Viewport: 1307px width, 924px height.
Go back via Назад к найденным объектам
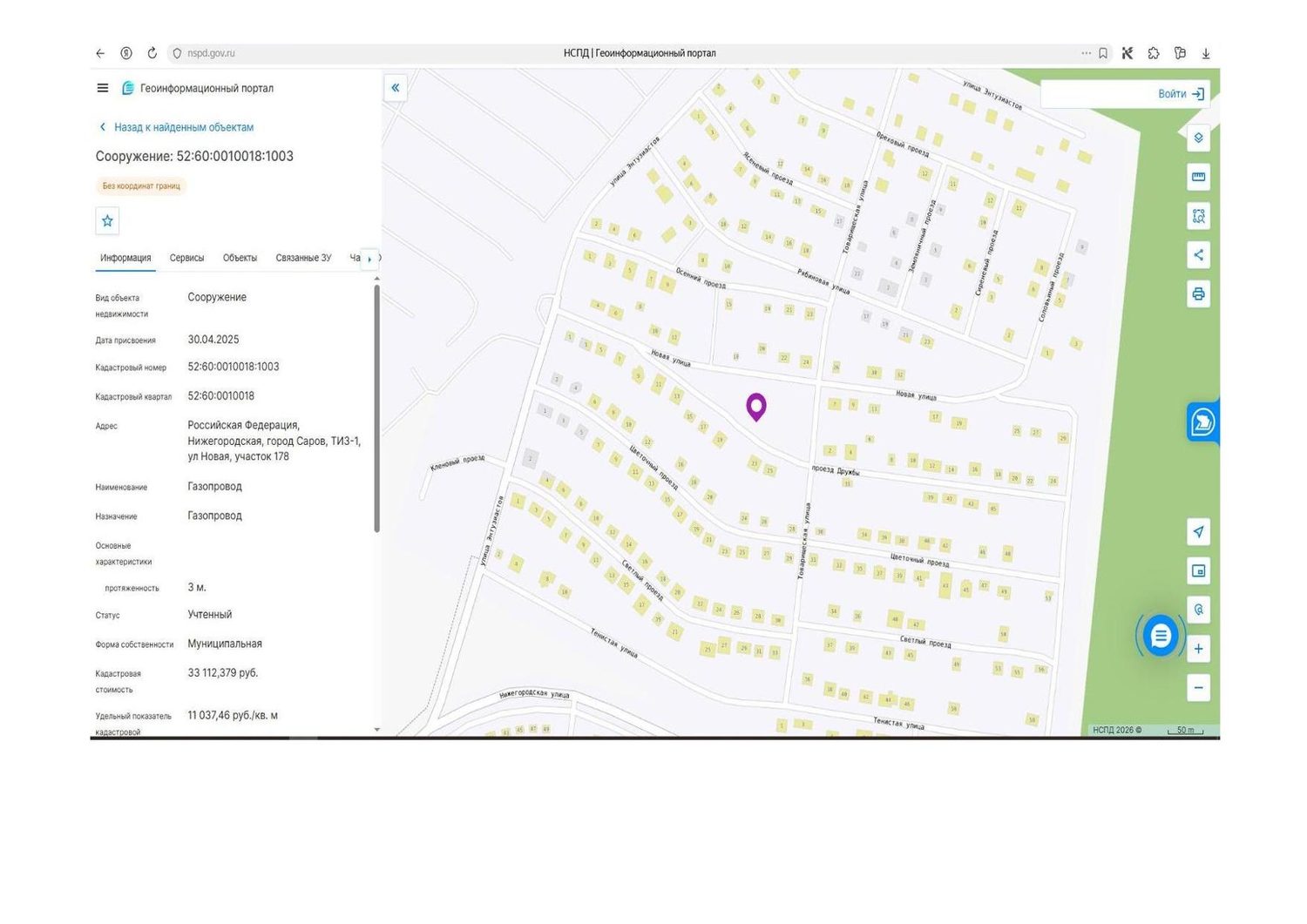pyautogui.click(x=176, y=127)
